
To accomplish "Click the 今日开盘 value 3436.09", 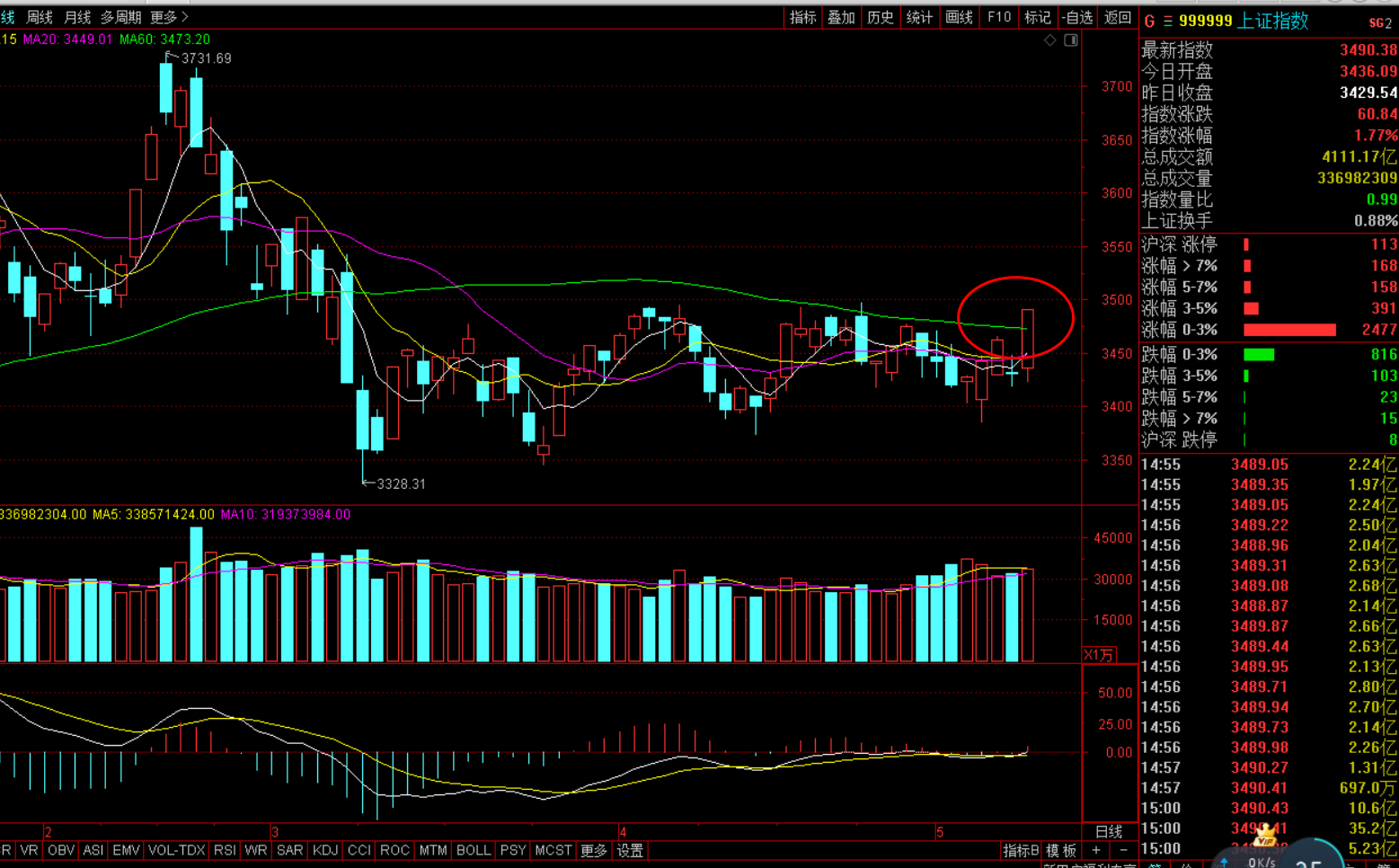I will tap(1368, 72).
